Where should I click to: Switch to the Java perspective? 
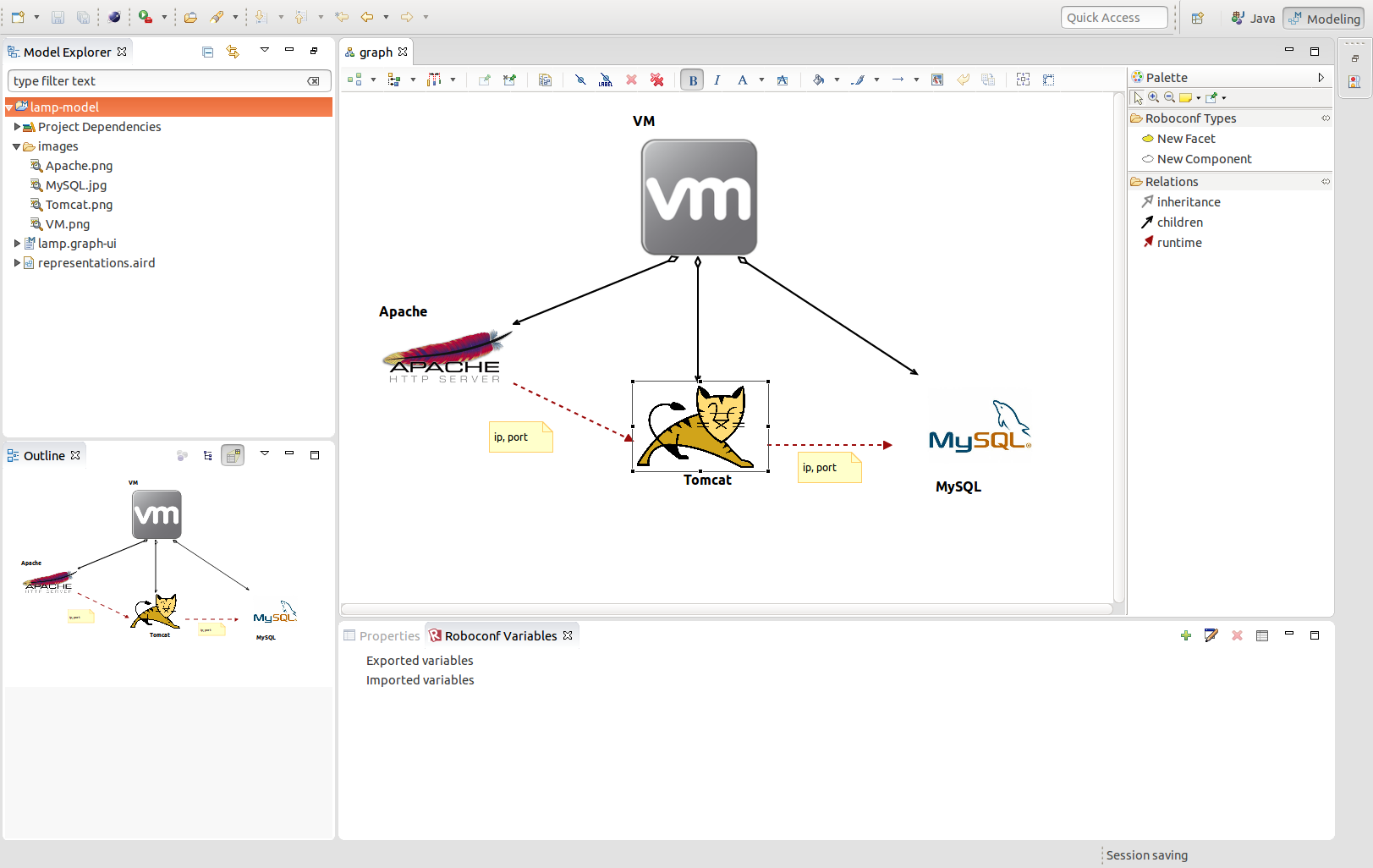point(1253,18)
